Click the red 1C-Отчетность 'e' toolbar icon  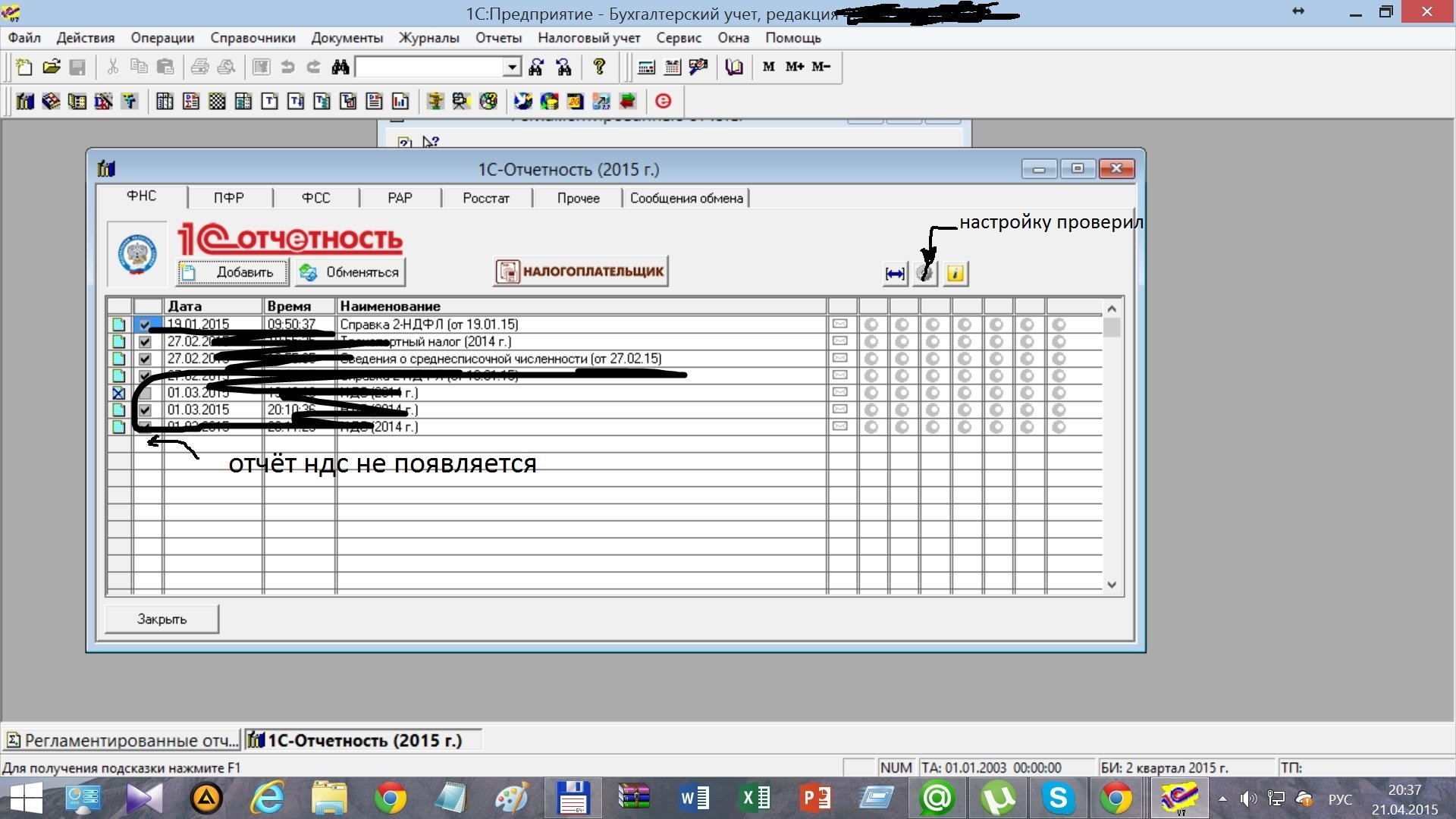click(x=663, y=101)
